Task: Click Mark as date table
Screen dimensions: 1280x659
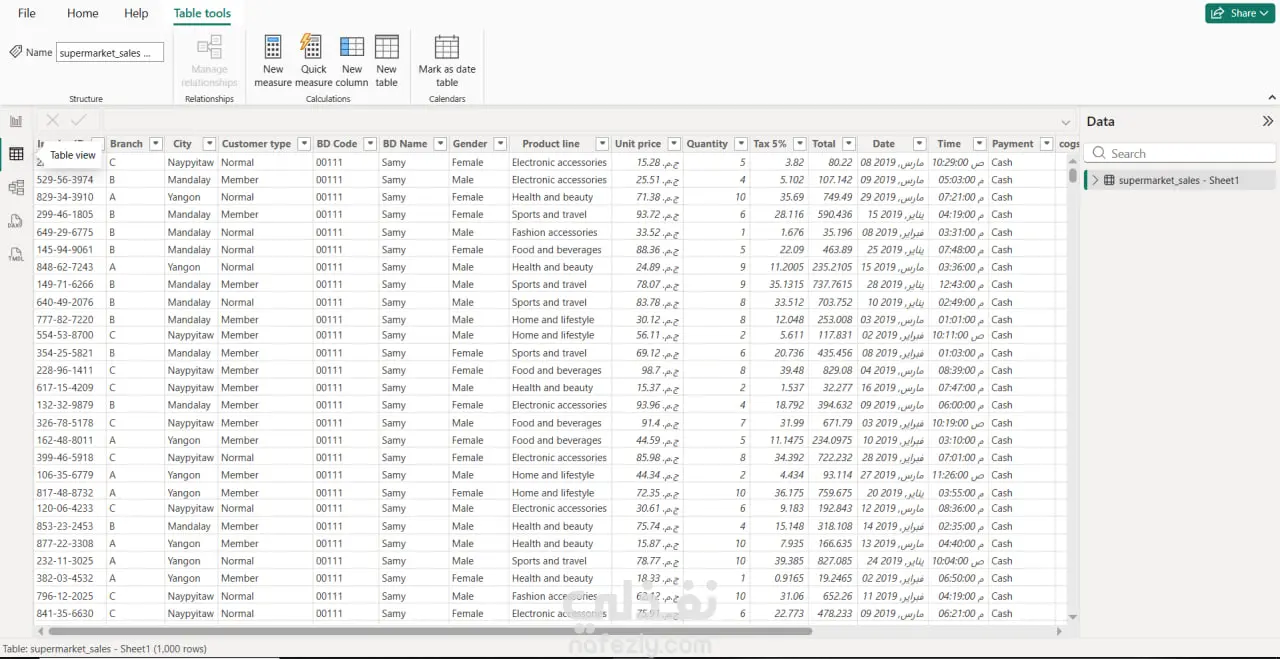Action: point(447,61)
